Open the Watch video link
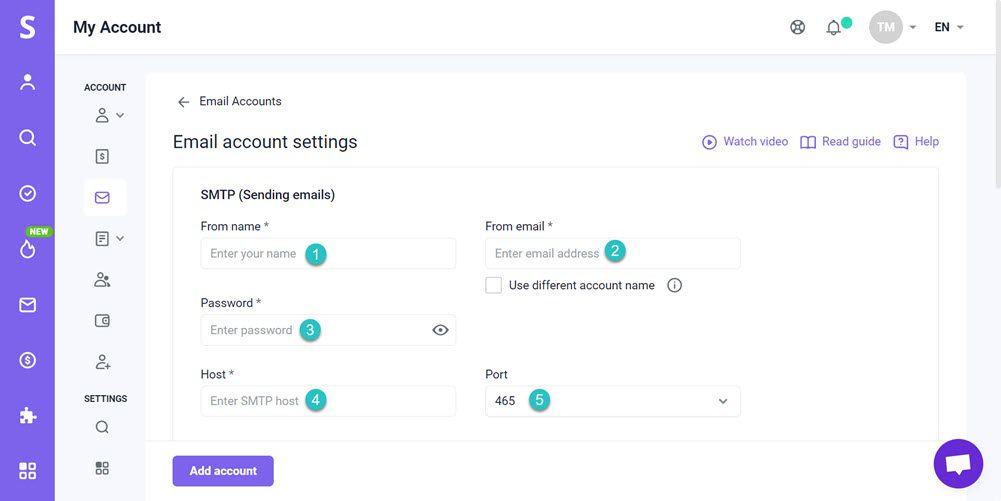 click(745, 142)
